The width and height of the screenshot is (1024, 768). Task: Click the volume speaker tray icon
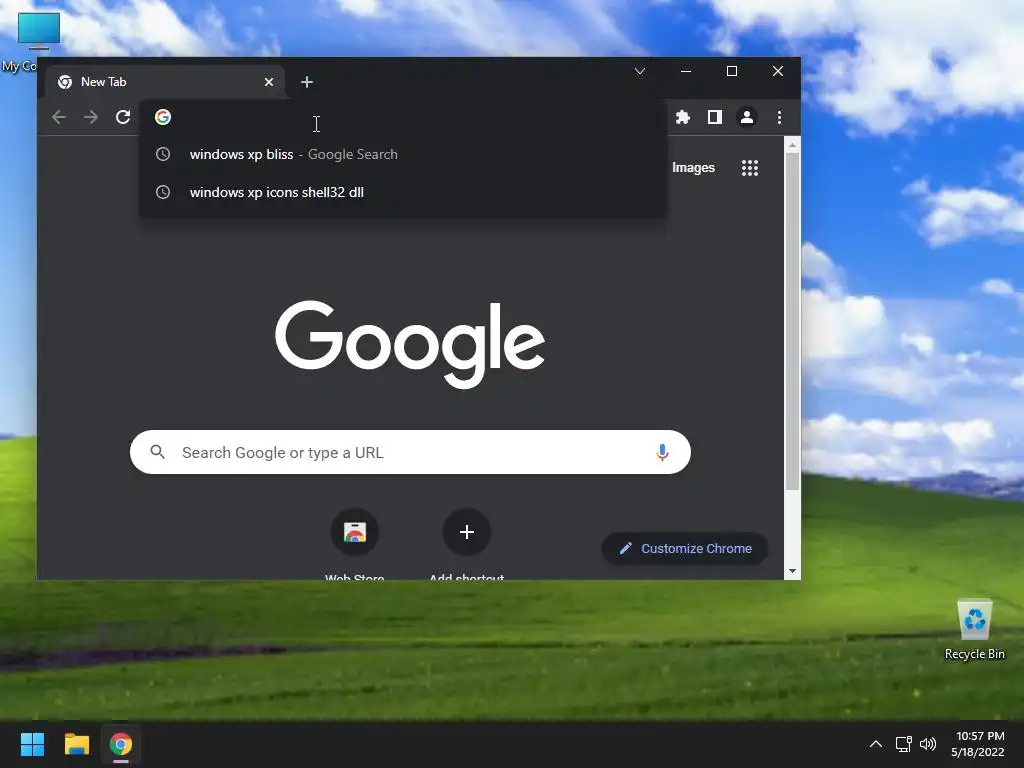point(927,744)
